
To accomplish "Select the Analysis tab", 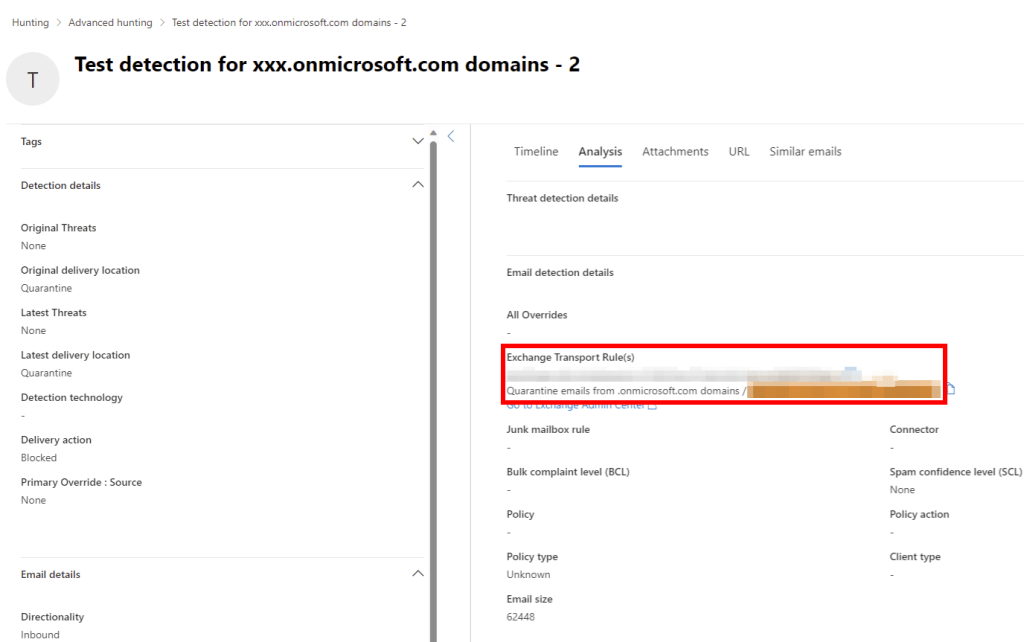I will pos(600,152).
